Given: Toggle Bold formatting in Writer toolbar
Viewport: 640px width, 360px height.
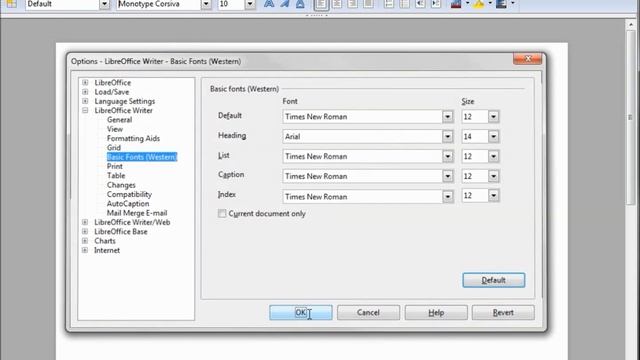Looking at the screenshot, I should pyautogui.click(x=269, y=4).
